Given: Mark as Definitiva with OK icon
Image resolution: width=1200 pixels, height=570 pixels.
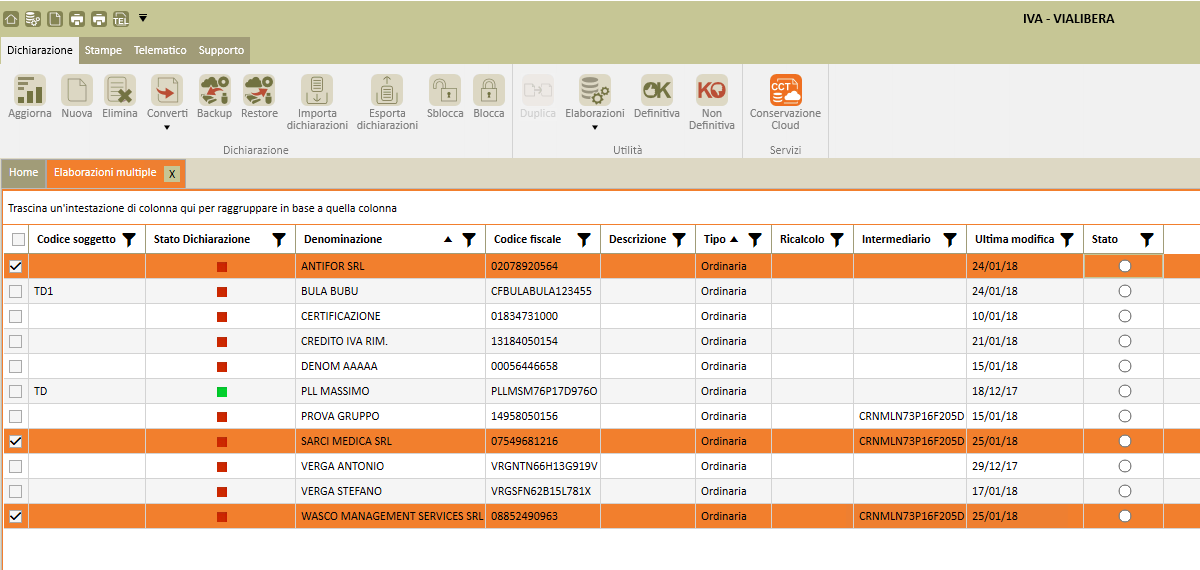Looking at the screenshot, I should (657, 90).
